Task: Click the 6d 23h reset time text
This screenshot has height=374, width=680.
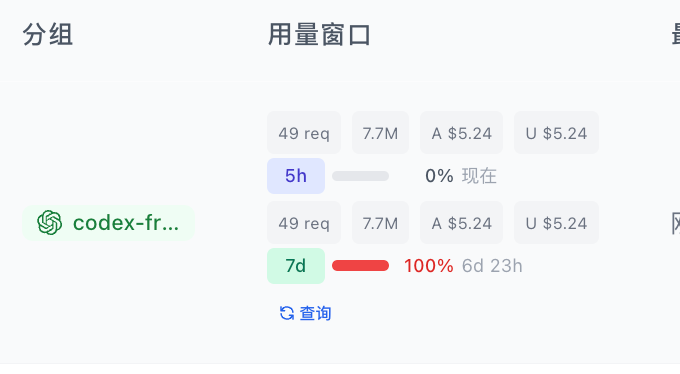Action: [492, 266]
